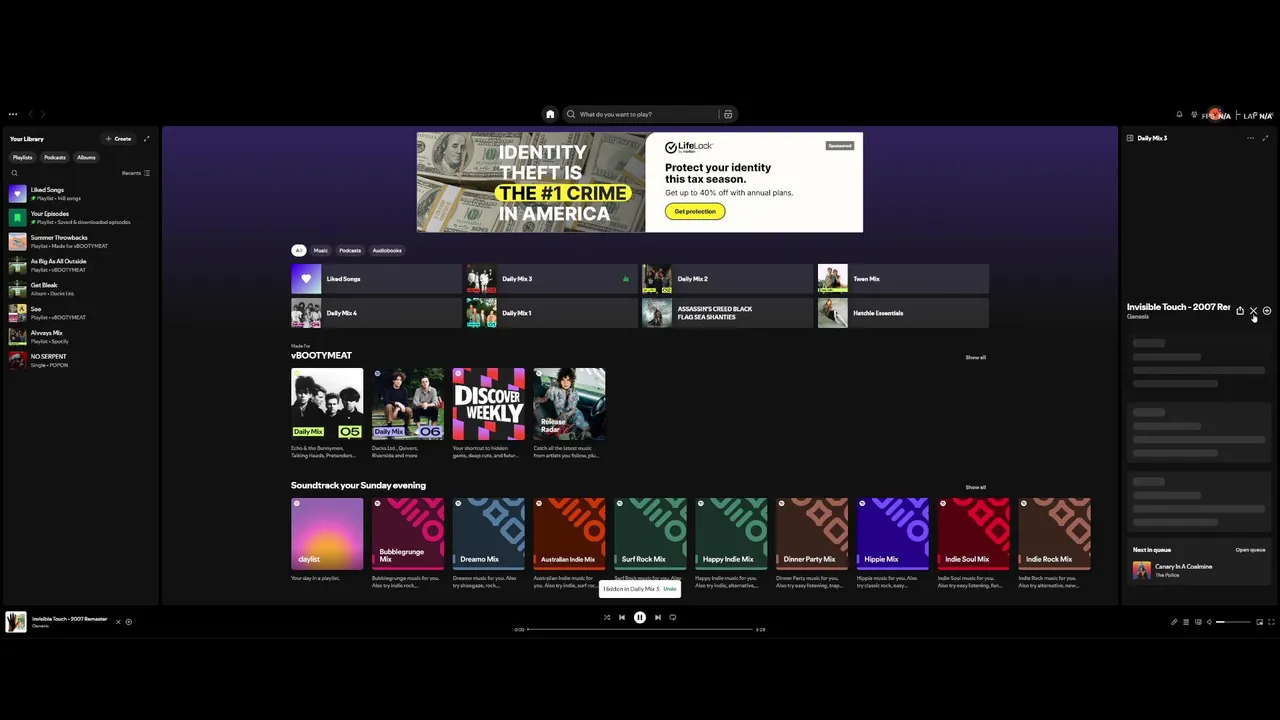Viewport: 1280px width, 720px height.
Task: Open the Discover Weekly card
Action: tap(488, 413)
